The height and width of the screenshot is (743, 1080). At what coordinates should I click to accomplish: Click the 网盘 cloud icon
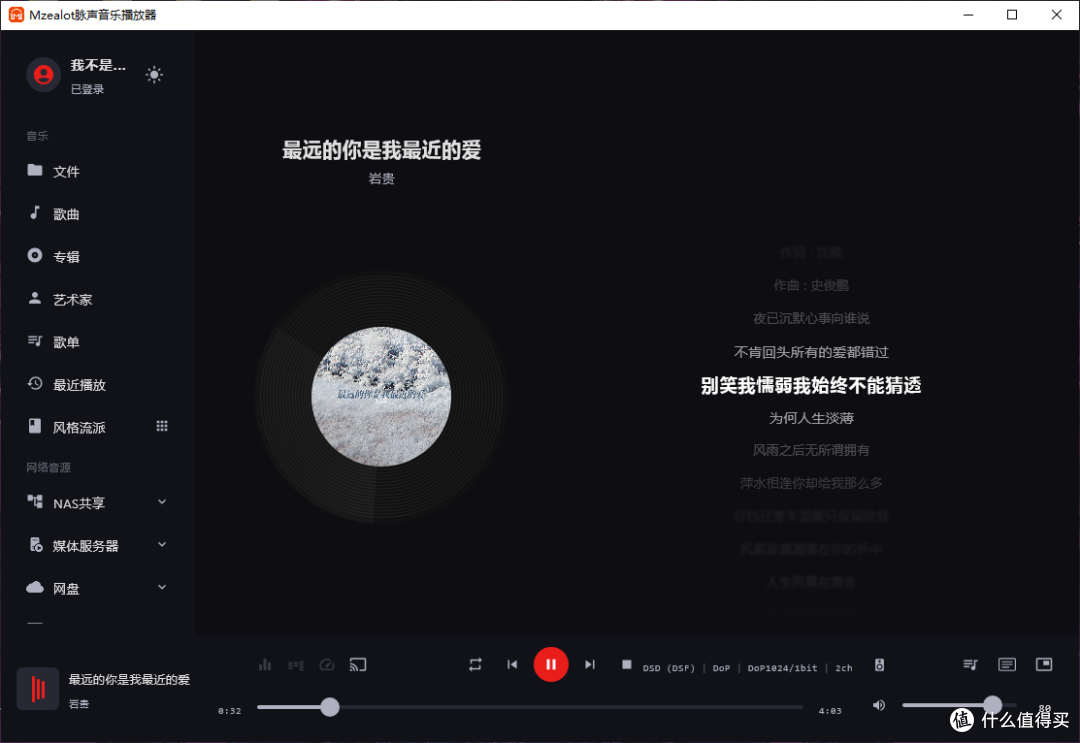click(34, 587)
